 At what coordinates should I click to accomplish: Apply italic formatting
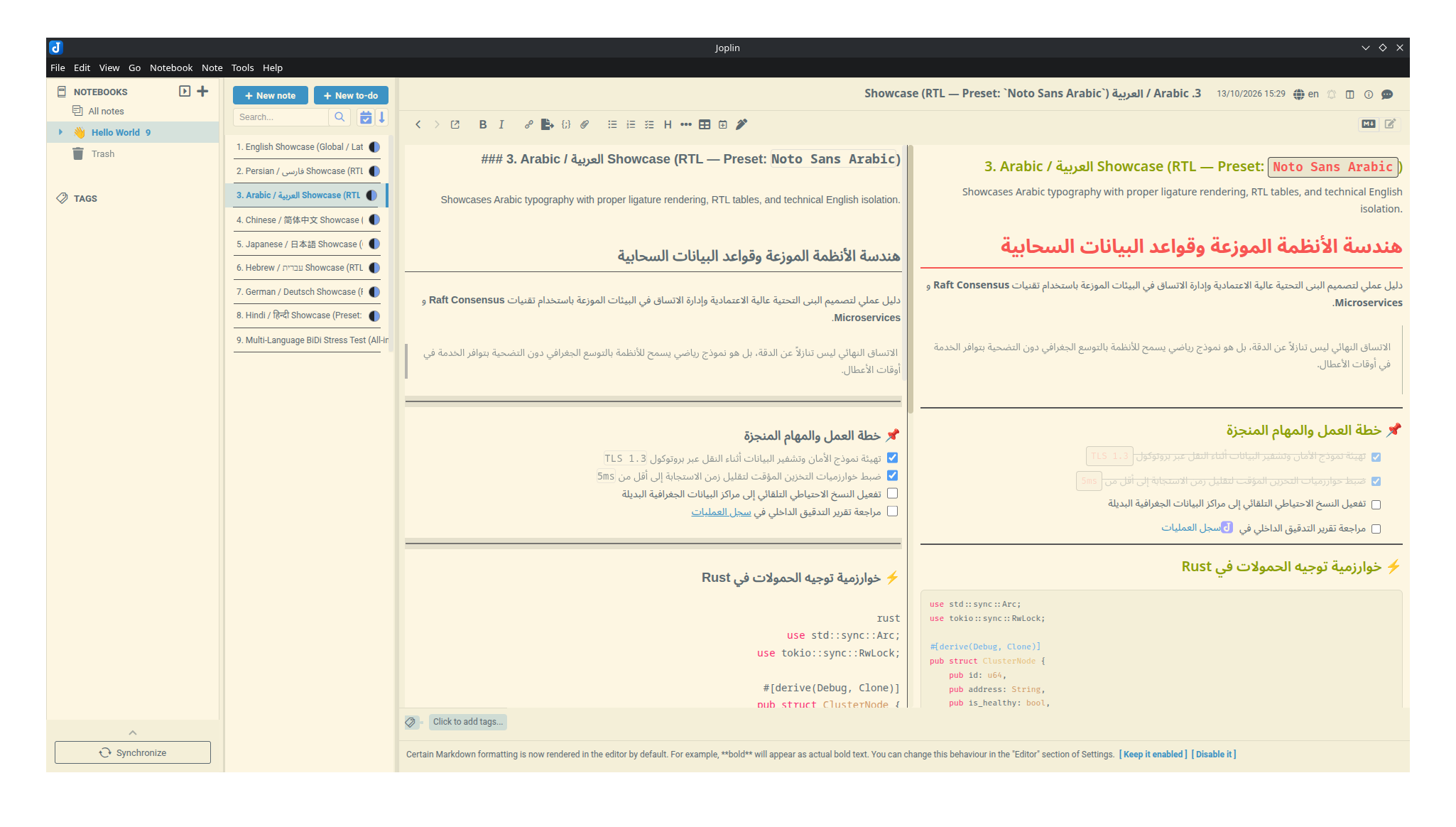click(501, 125)
